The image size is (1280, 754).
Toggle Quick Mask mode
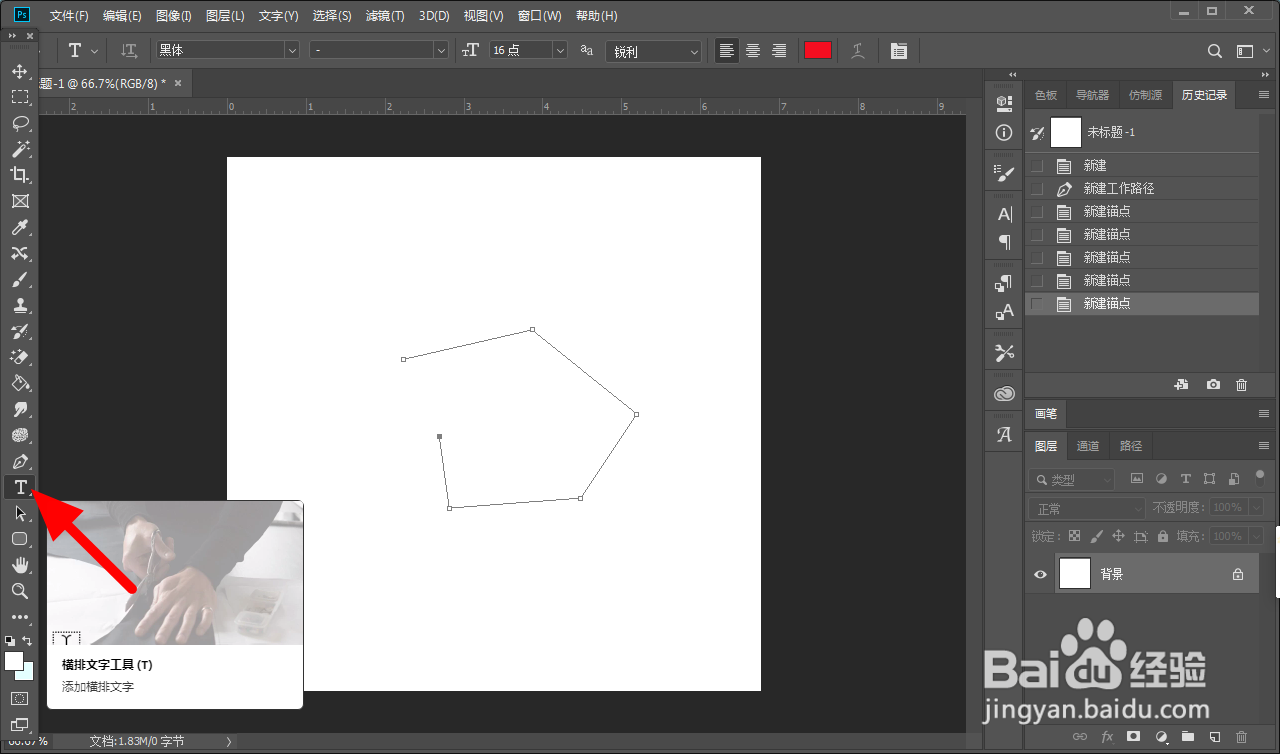point(19,697)
